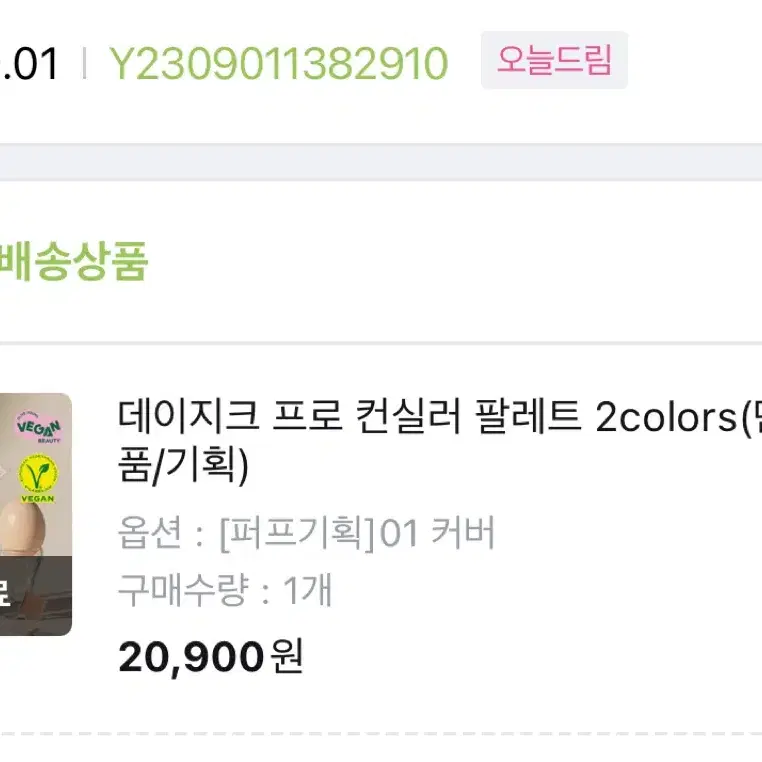The height and width of the screenshot is (762, 762).
Task: Click the dark overlay banner on thumbnail
Action: tap(35, 596)
